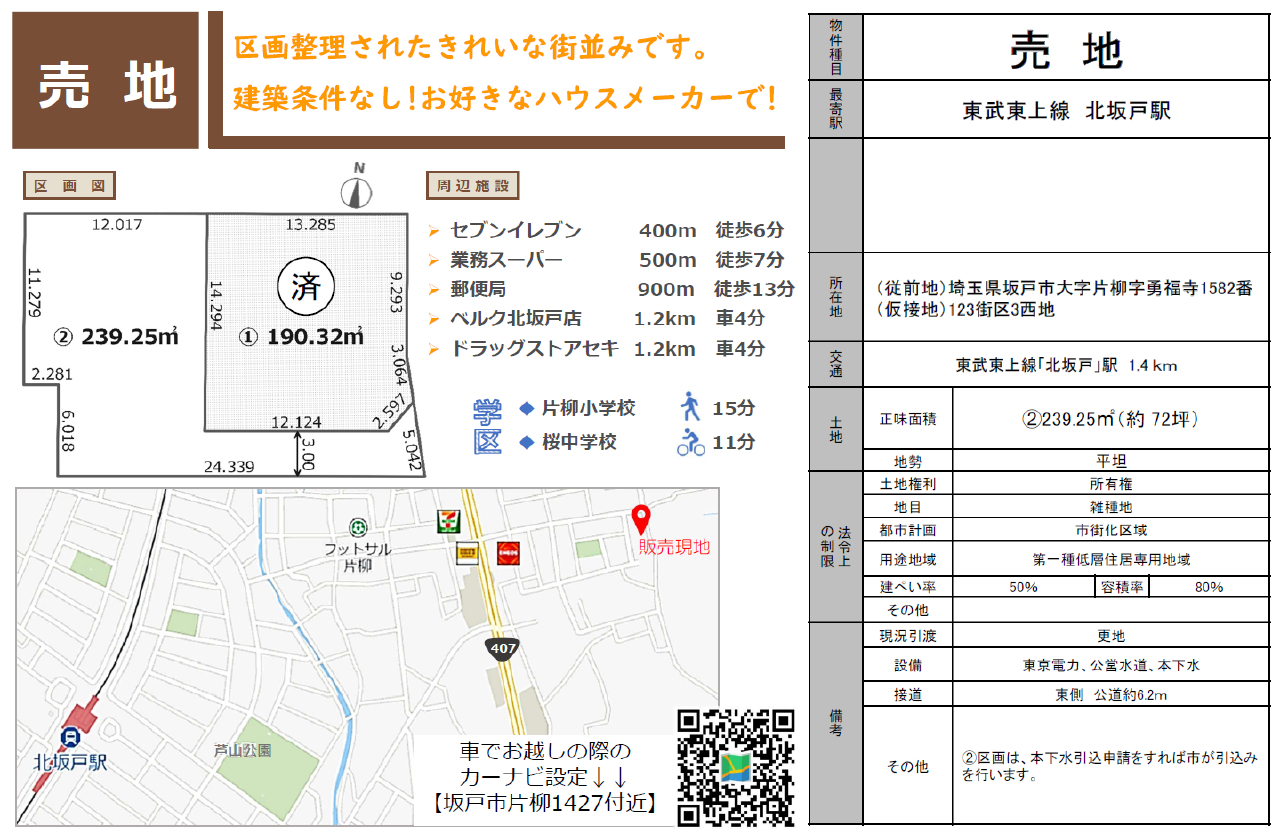Viewport: 1280px width, 834px height.
Task: Click the 24.339 bottom dimension of the plot
Action: pos(229,466)
